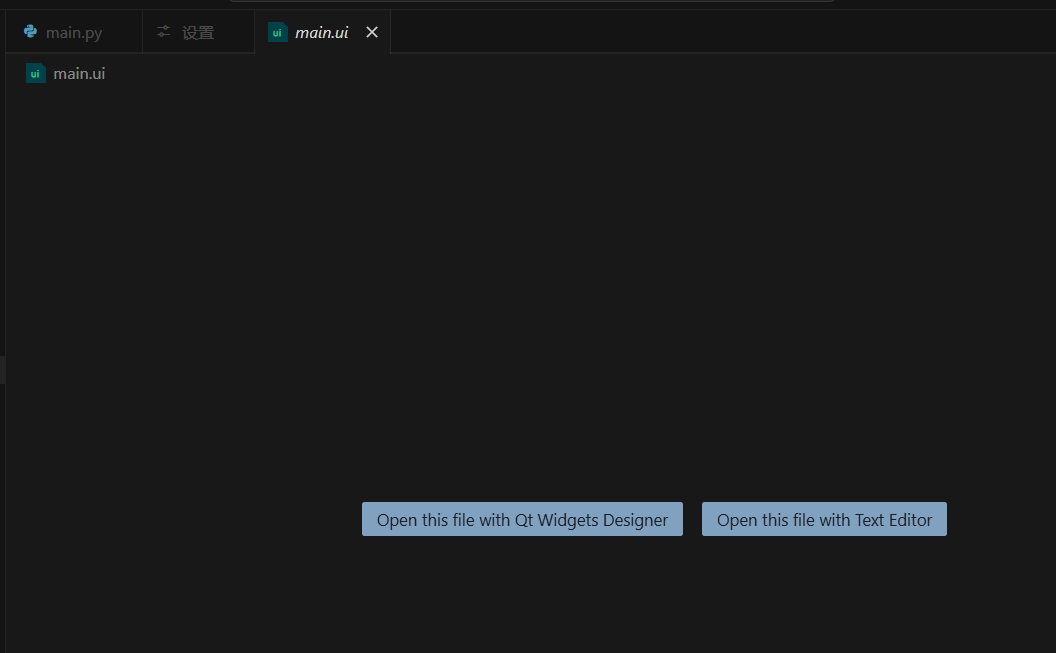Switch to the main.py tab
1056x653 pixels.
click(x=73, y=32)
